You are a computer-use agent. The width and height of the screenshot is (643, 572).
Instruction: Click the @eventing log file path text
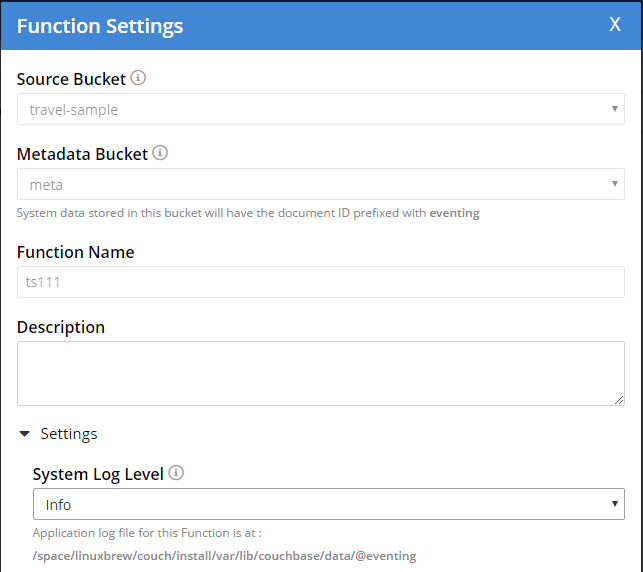(224, 556)
